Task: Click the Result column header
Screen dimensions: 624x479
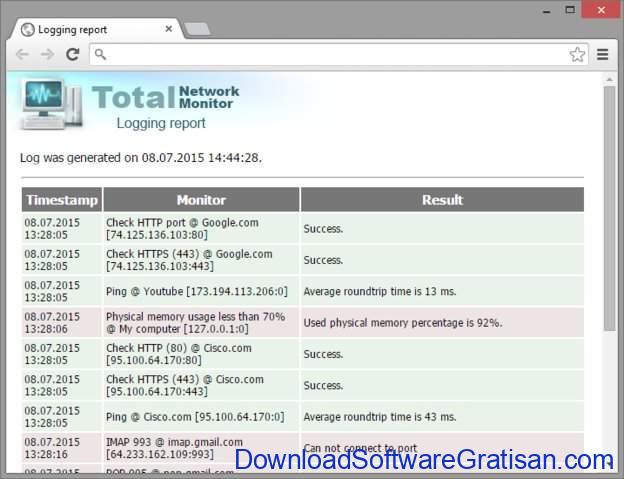Action: (443, 200)
